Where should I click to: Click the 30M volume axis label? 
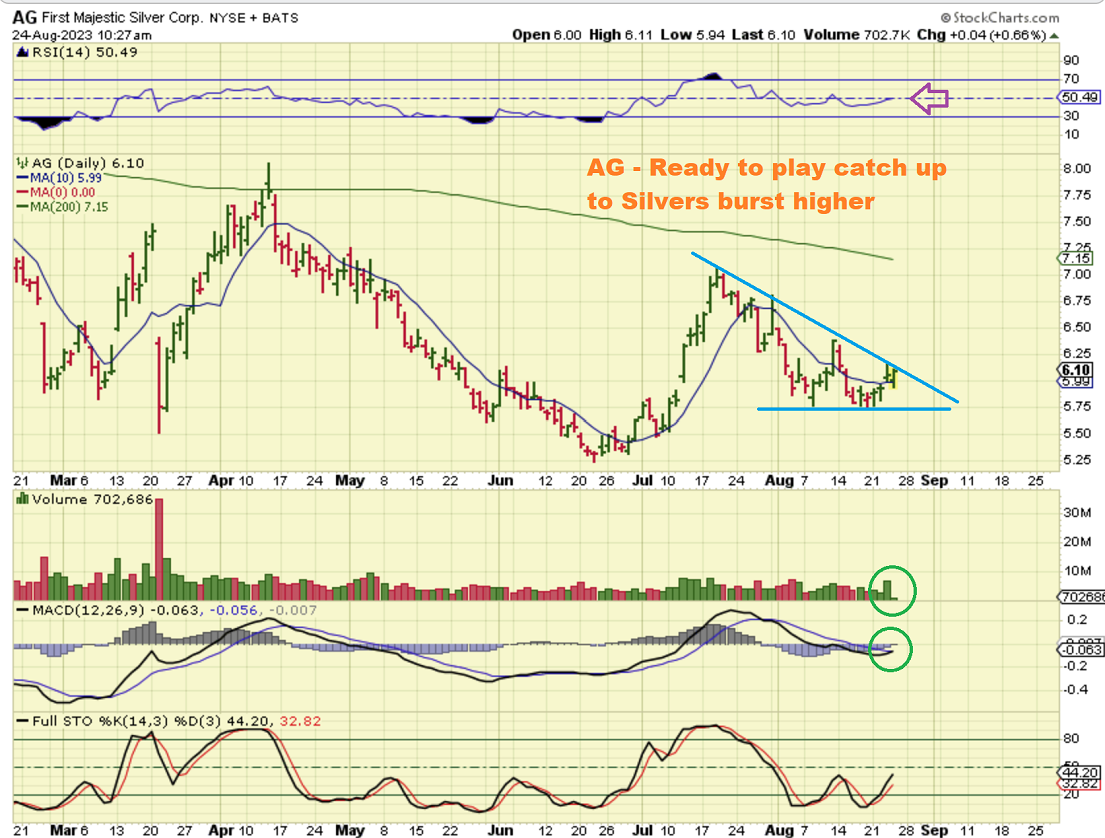click(1077, 512)
